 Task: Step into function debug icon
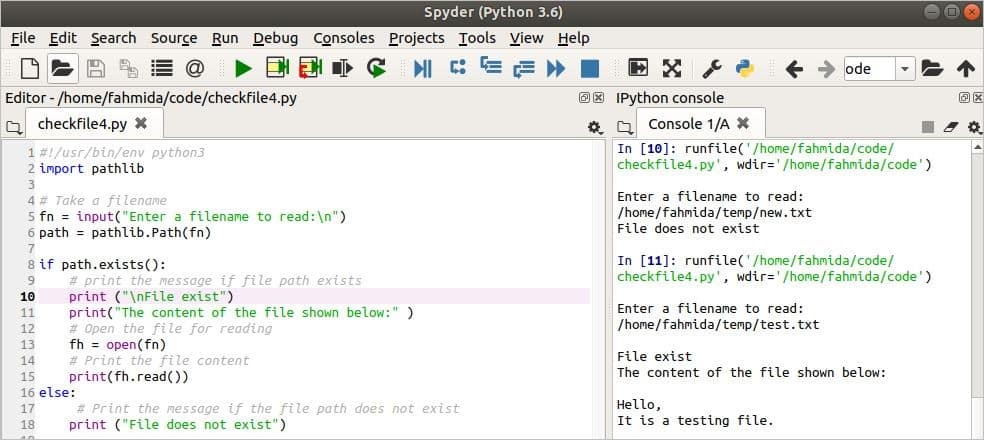(x=491, y=66)
